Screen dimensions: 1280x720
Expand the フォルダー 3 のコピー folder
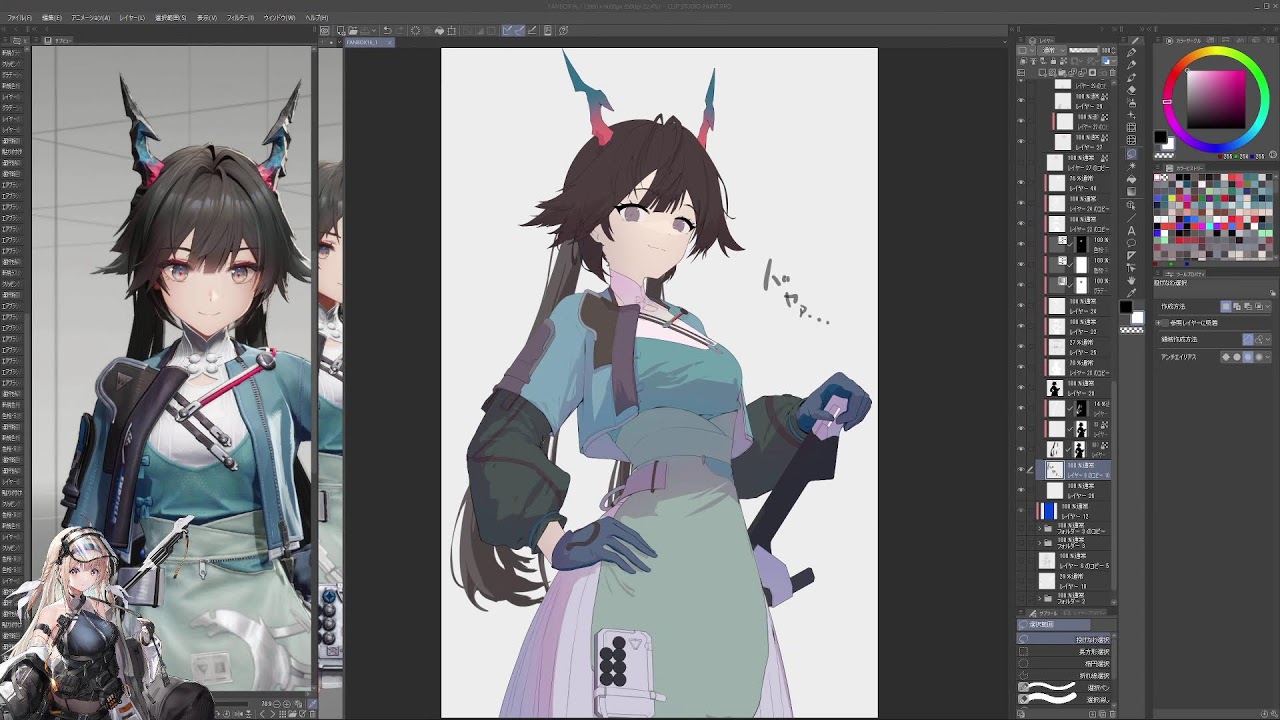1039,528
